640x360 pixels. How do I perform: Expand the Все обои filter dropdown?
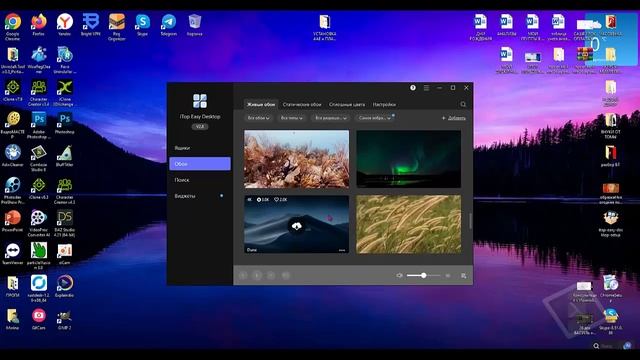coord(259,118)
